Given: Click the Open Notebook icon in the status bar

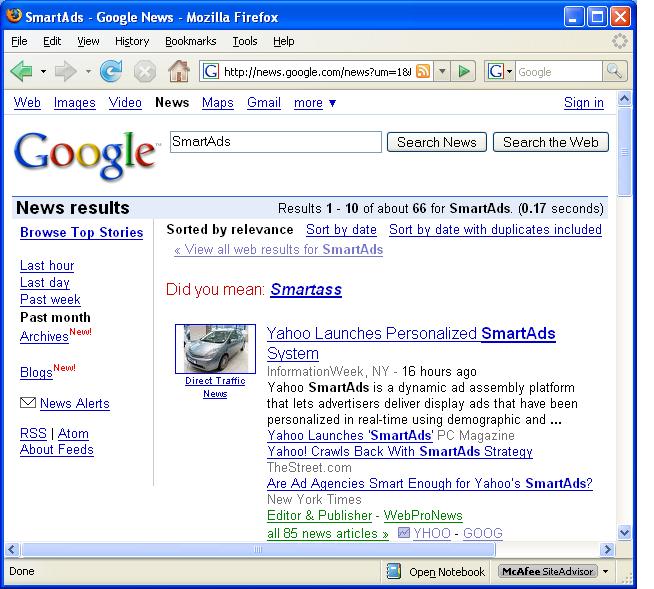Looking at the screenshot, I should click(394, 571).
